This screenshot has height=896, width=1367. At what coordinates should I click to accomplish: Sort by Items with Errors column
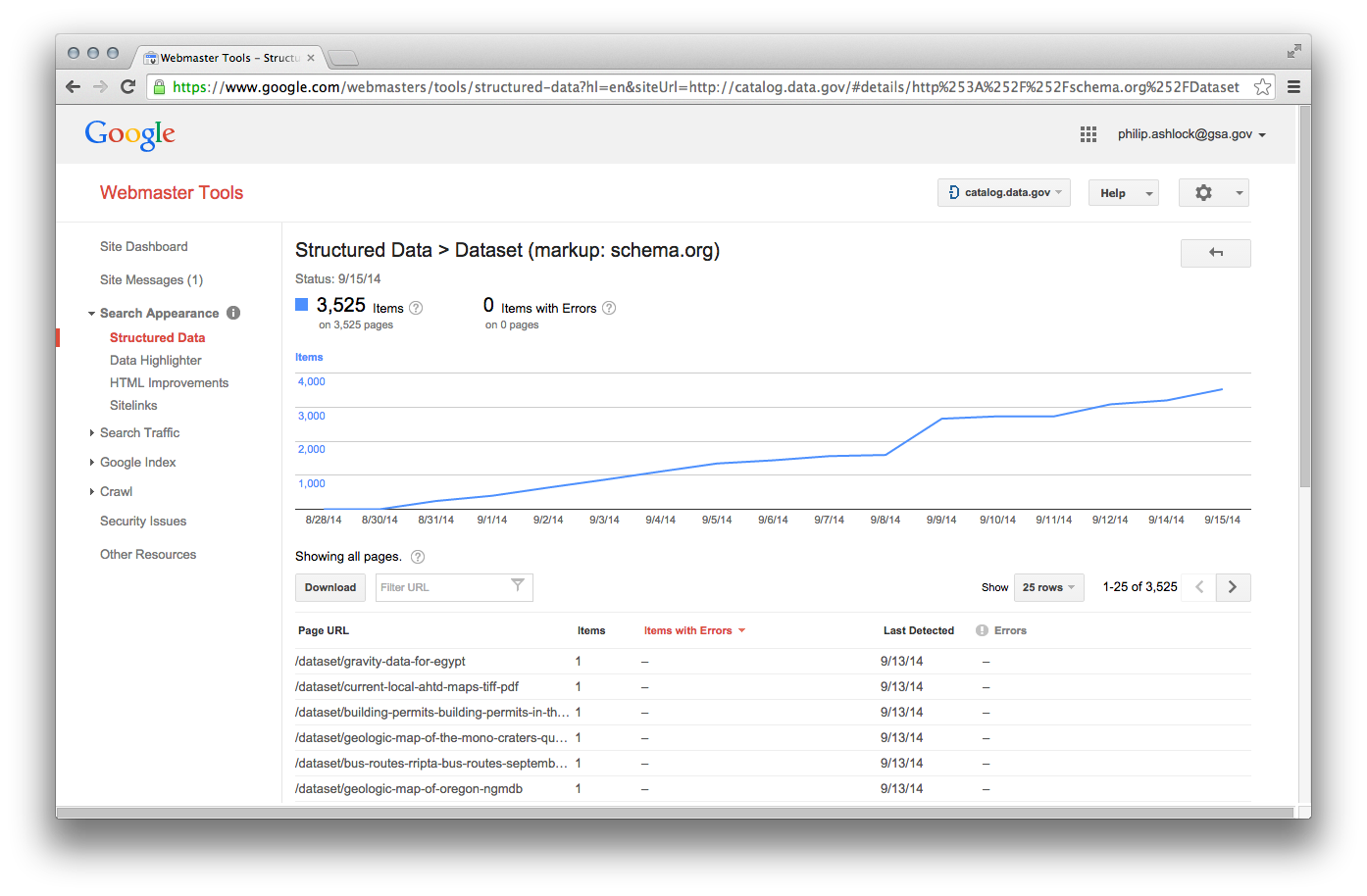(694, 630)
